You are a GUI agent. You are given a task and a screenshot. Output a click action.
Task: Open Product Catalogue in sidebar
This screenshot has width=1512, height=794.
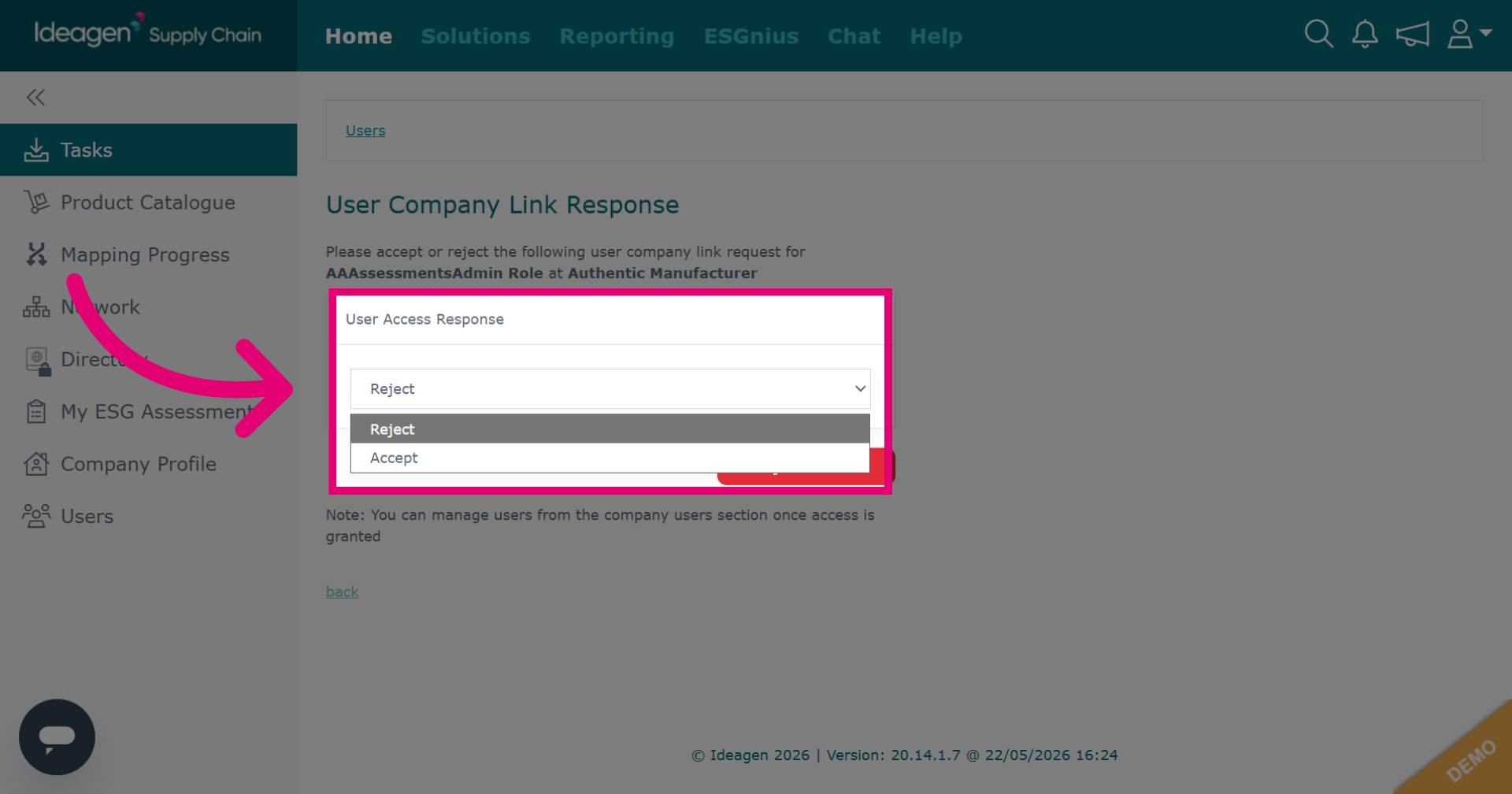click(148, 202)
